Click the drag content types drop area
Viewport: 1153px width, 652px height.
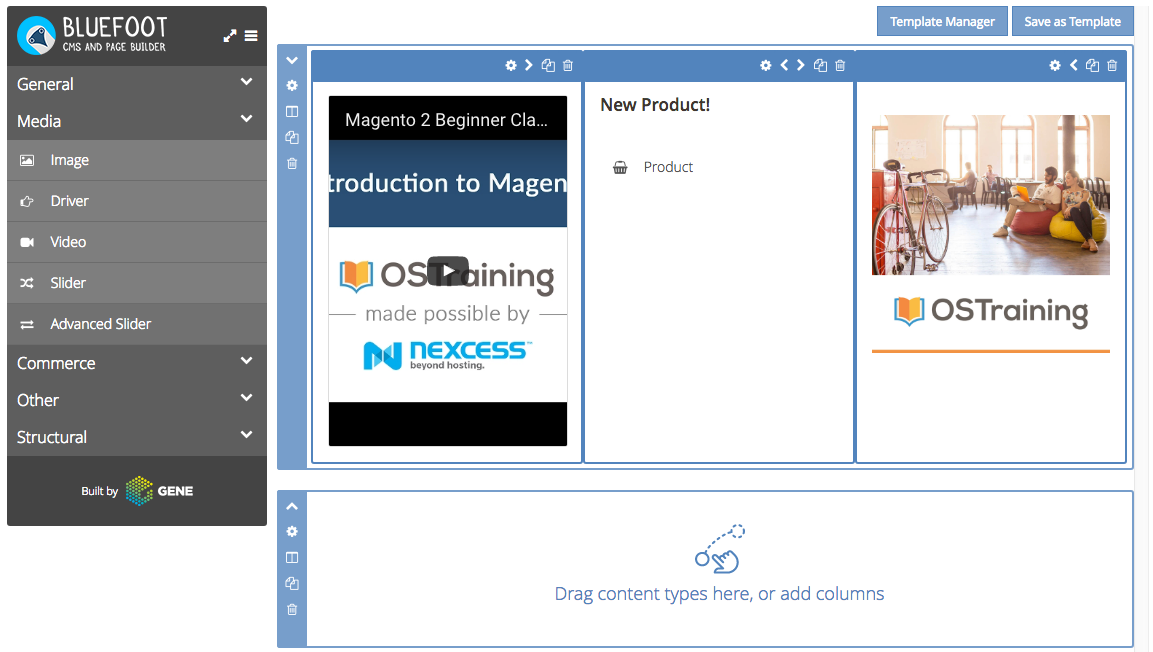click(x=719, y=569)
